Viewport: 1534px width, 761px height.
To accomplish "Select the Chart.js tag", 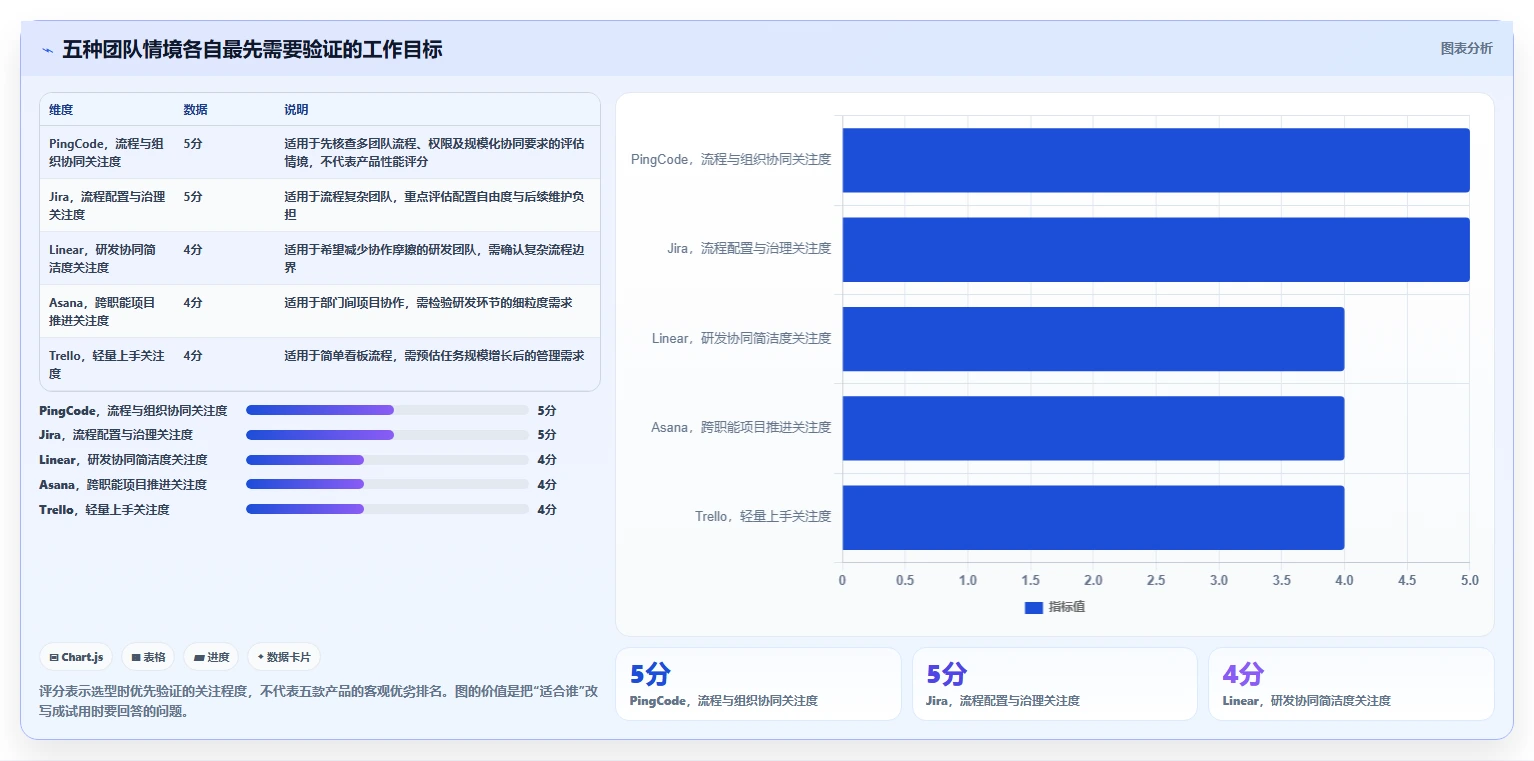I will [77, 657].
